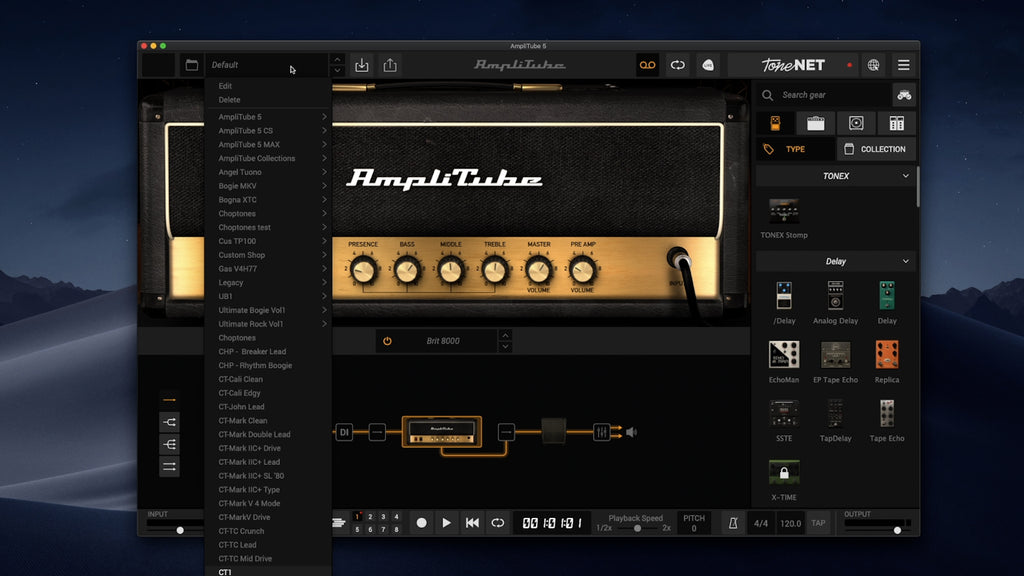Open the ToneNET globe browser icon
Viewport: 1024px width, 576px height.
coord(872,64)
